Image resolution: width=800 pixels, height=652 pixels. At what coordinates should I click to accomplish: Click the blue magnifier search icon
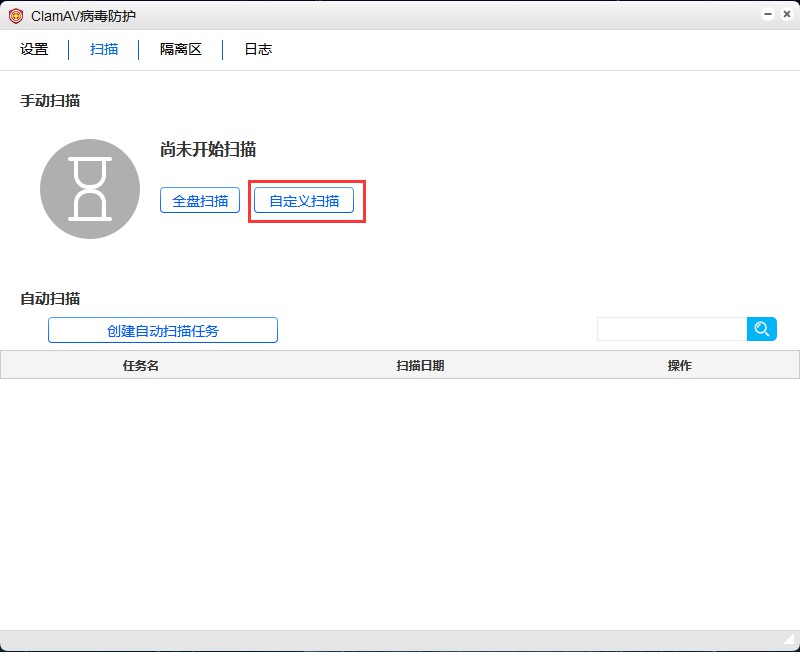(x=762, y=329)
